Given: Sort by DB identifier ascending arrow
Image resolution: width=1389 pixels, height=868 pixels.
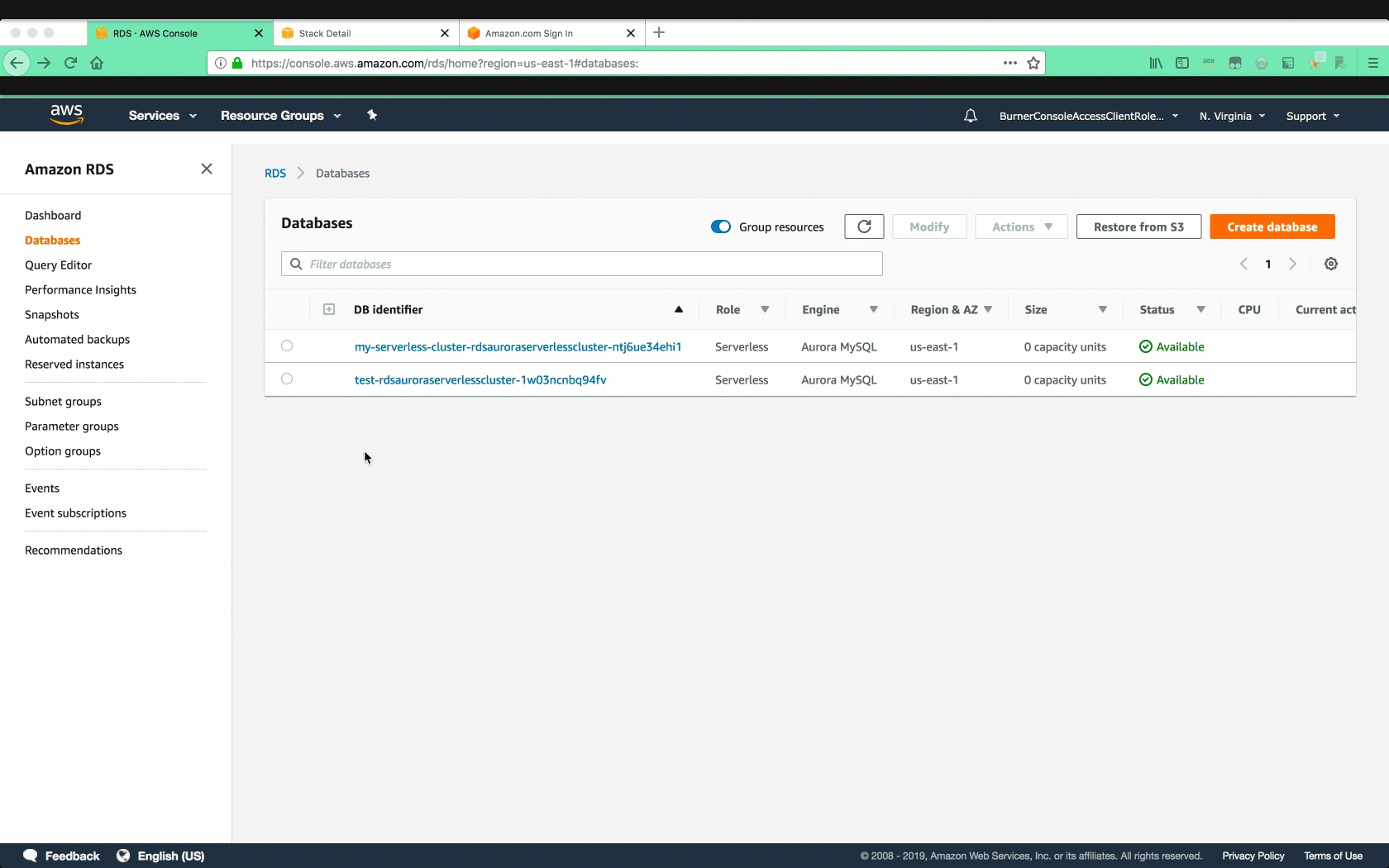Looking at the screenshot, I should (679, 309).
